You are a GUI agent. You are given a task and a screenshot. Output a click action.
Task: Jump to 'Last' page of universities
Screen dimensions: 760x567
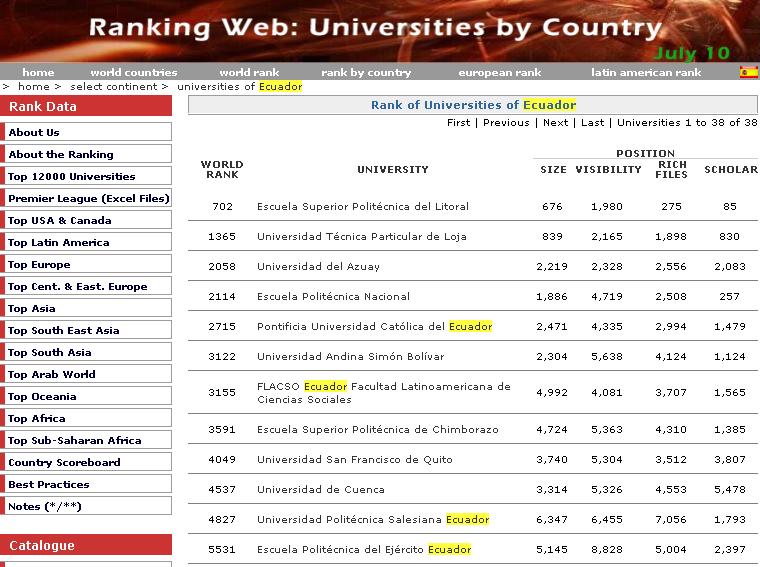[x=592, y=123]
